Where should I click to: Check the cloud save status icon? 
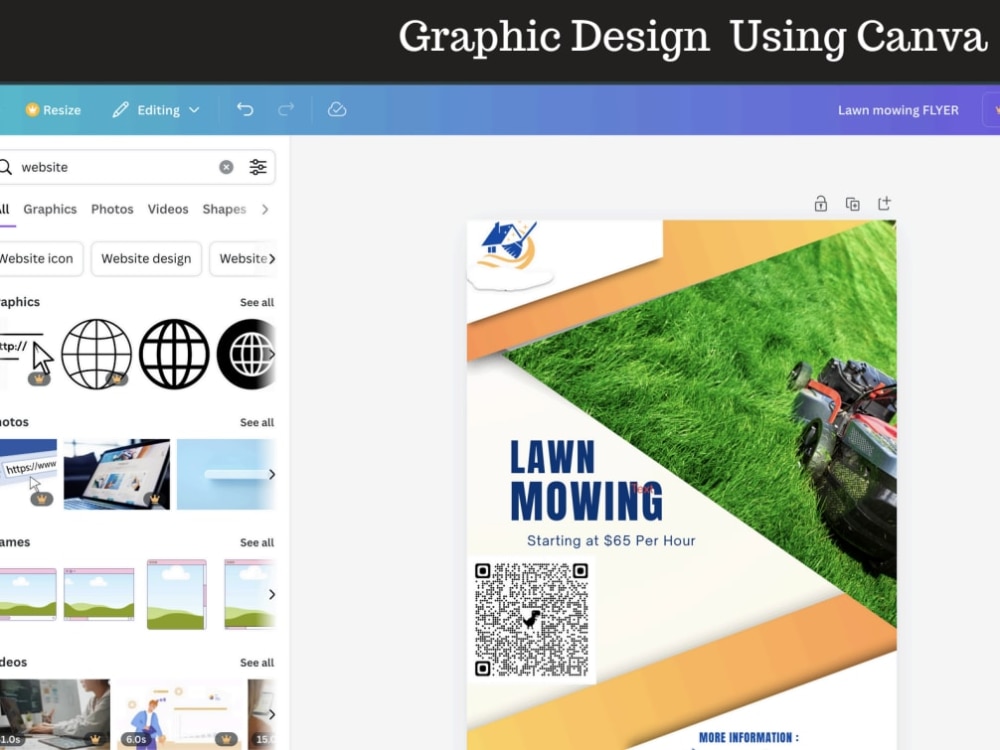(x=337, y=110)
